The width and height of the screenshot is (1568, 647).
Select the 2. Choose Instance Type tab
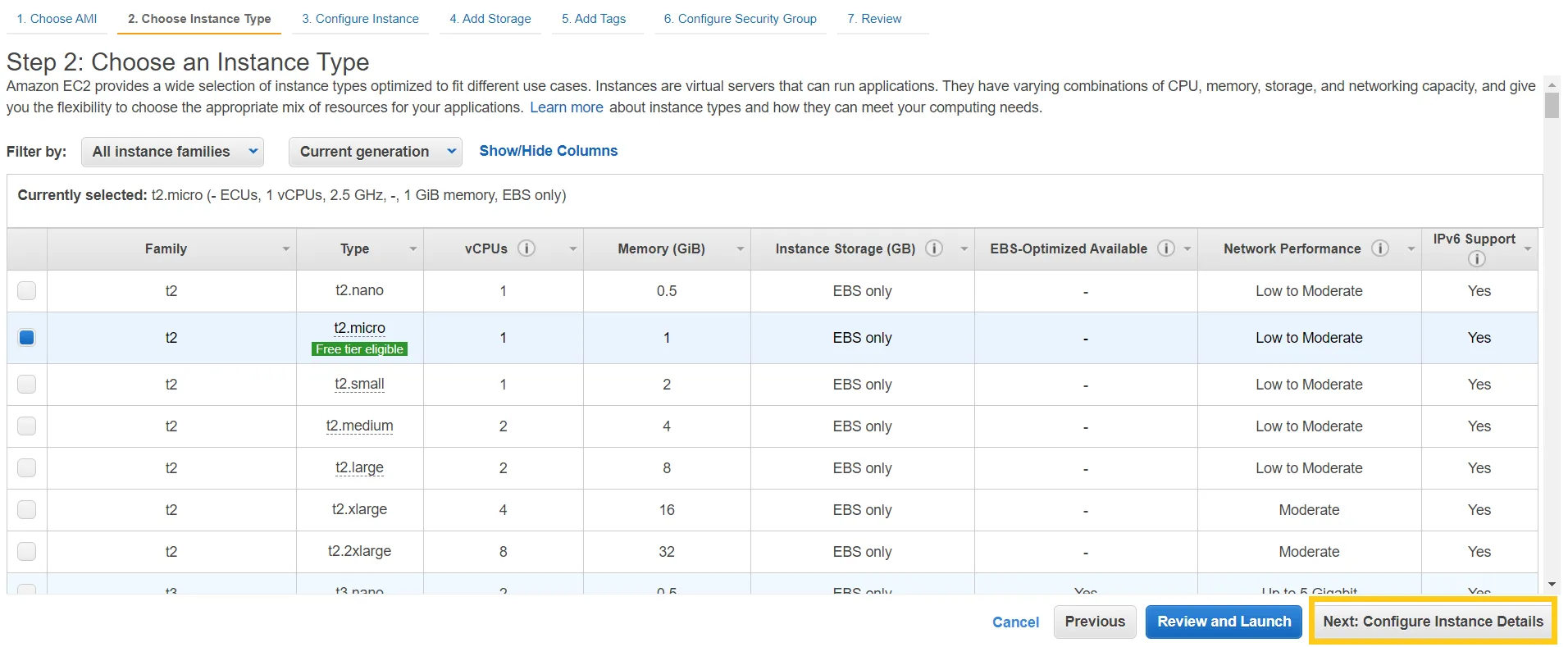(x=199, y=18)
